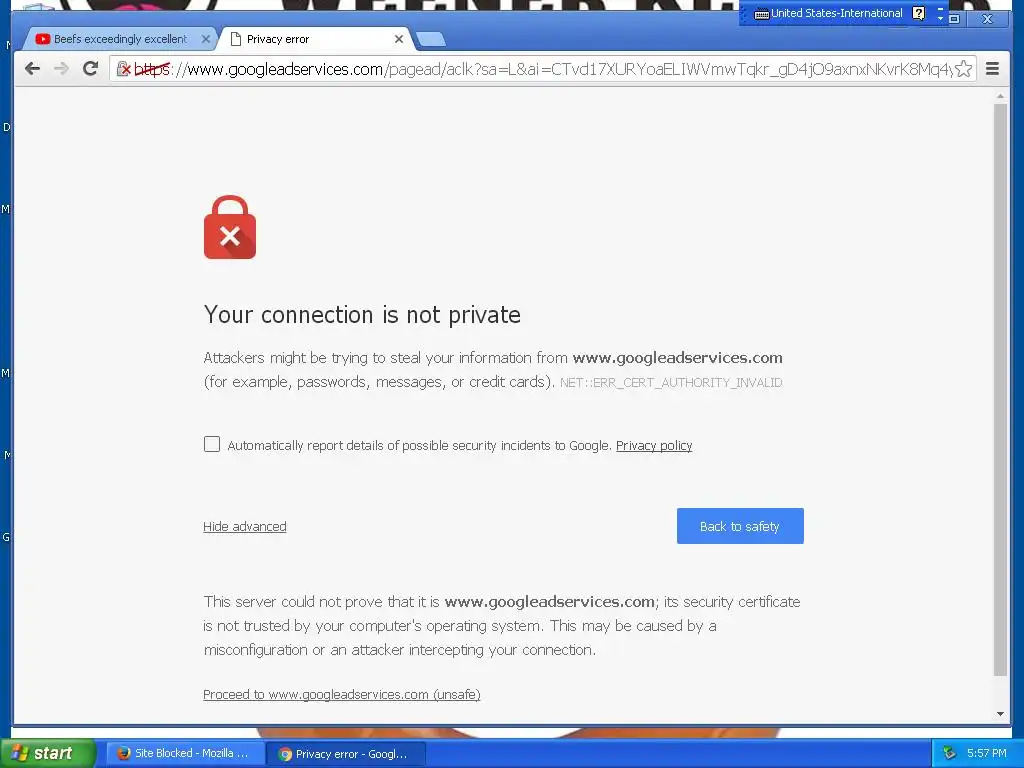Switch to Beefs exceedingly excellent tab

point(121,39)
